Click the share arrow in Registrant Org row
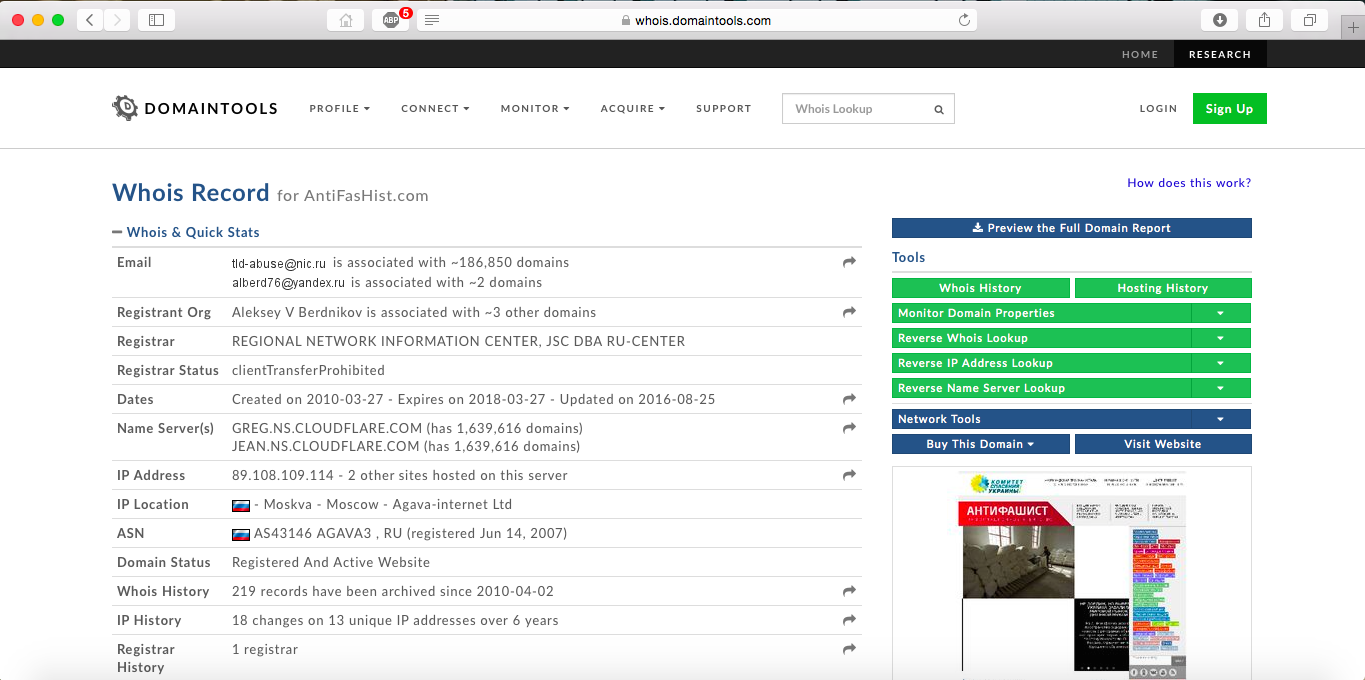 pos(849,312)
